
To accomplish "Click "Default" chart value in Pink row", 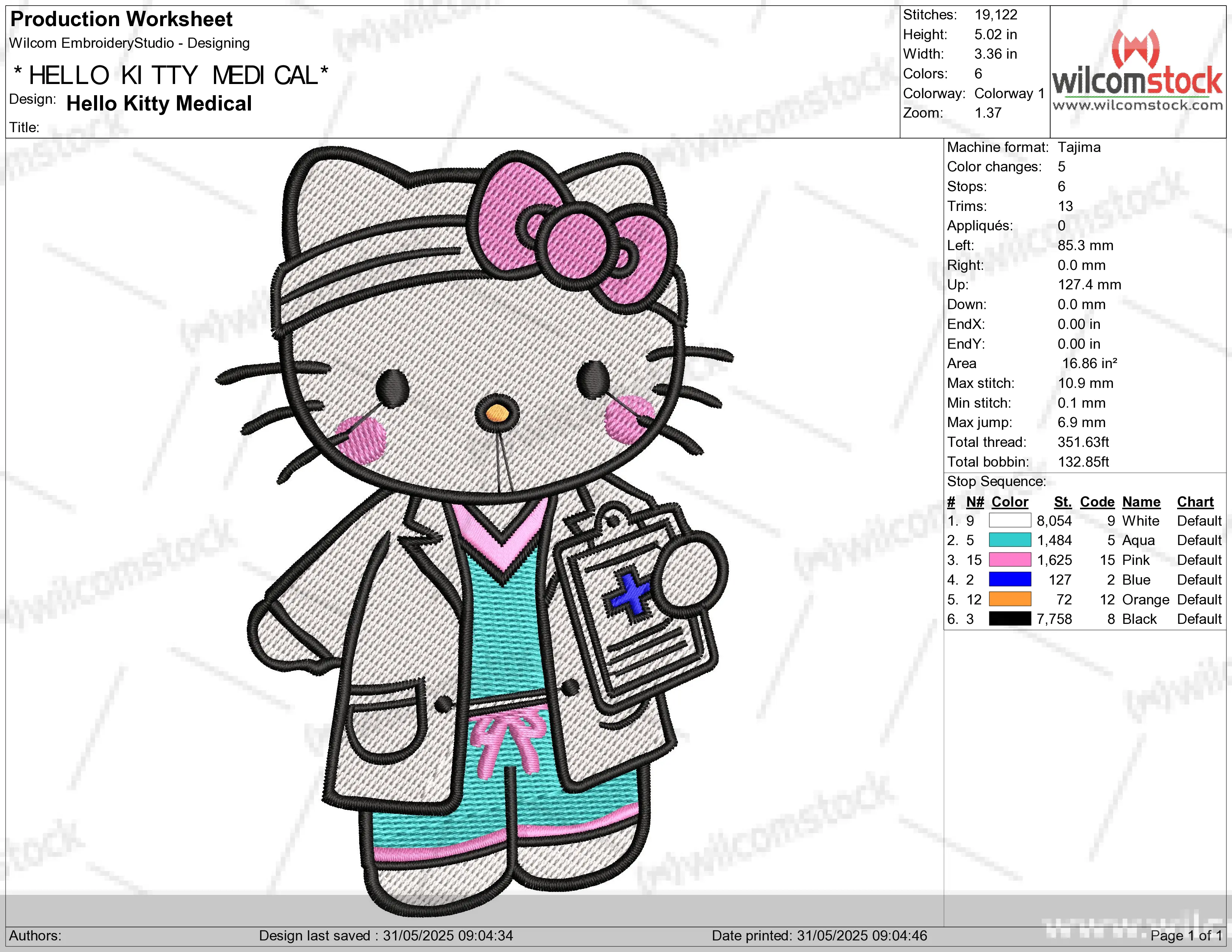I will (1199, 561).
